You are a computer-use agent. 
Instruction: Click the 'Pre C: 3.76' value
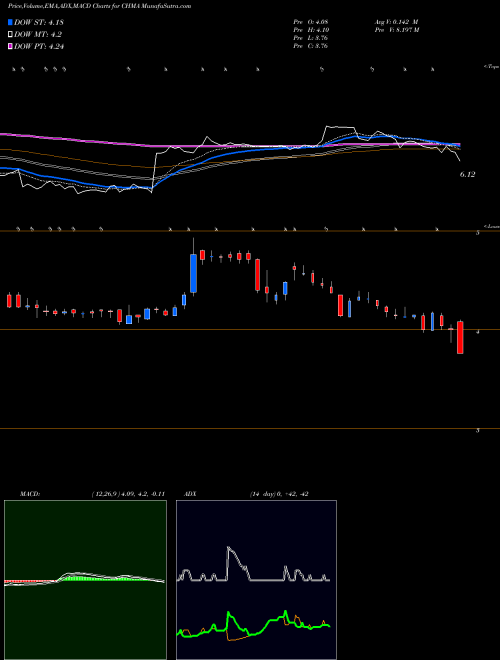(x=311, y=46)
